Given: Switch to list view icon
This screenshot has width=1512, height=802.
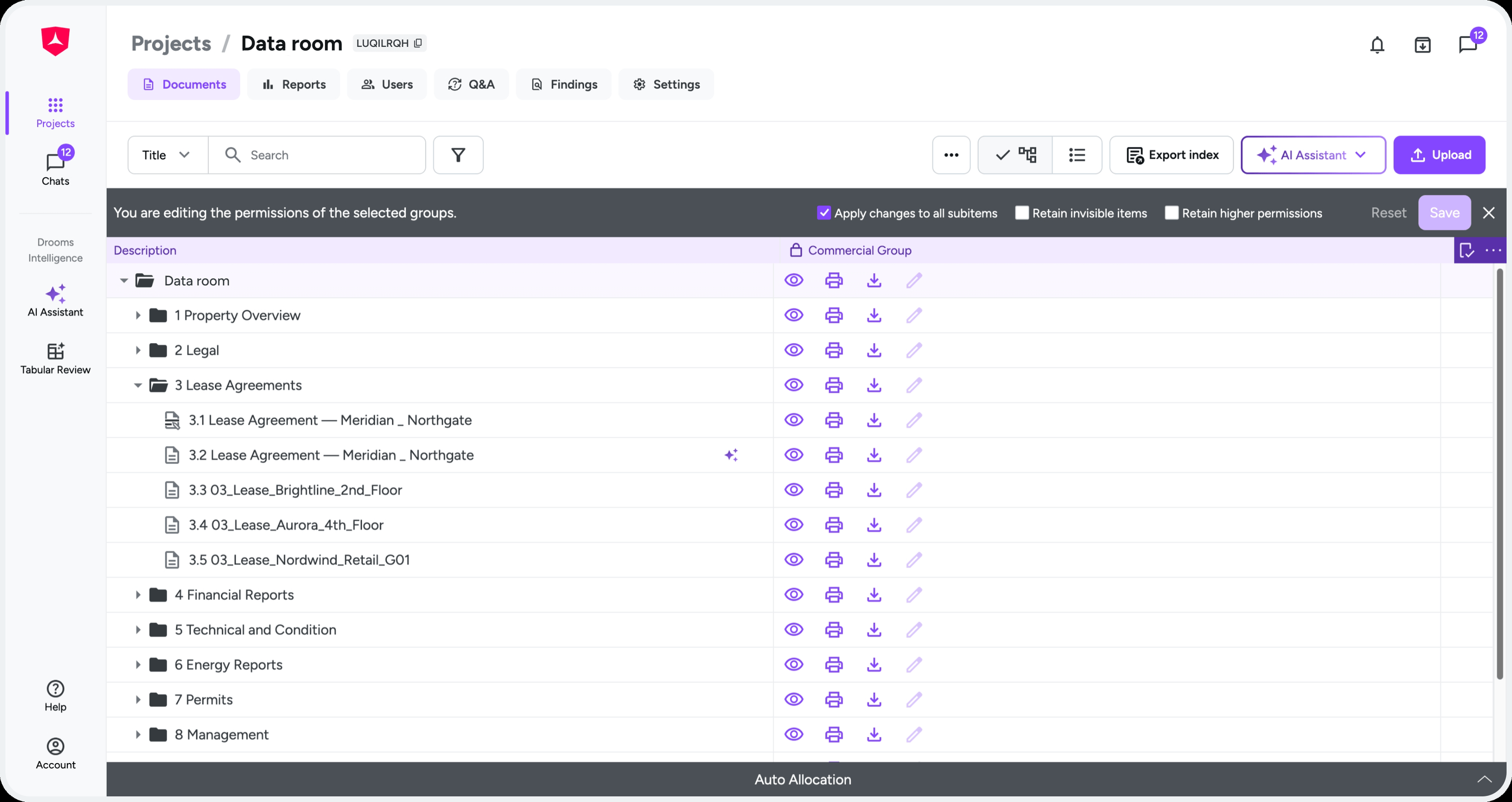Looking at the screenshot, I should (x=1077, y=155).
